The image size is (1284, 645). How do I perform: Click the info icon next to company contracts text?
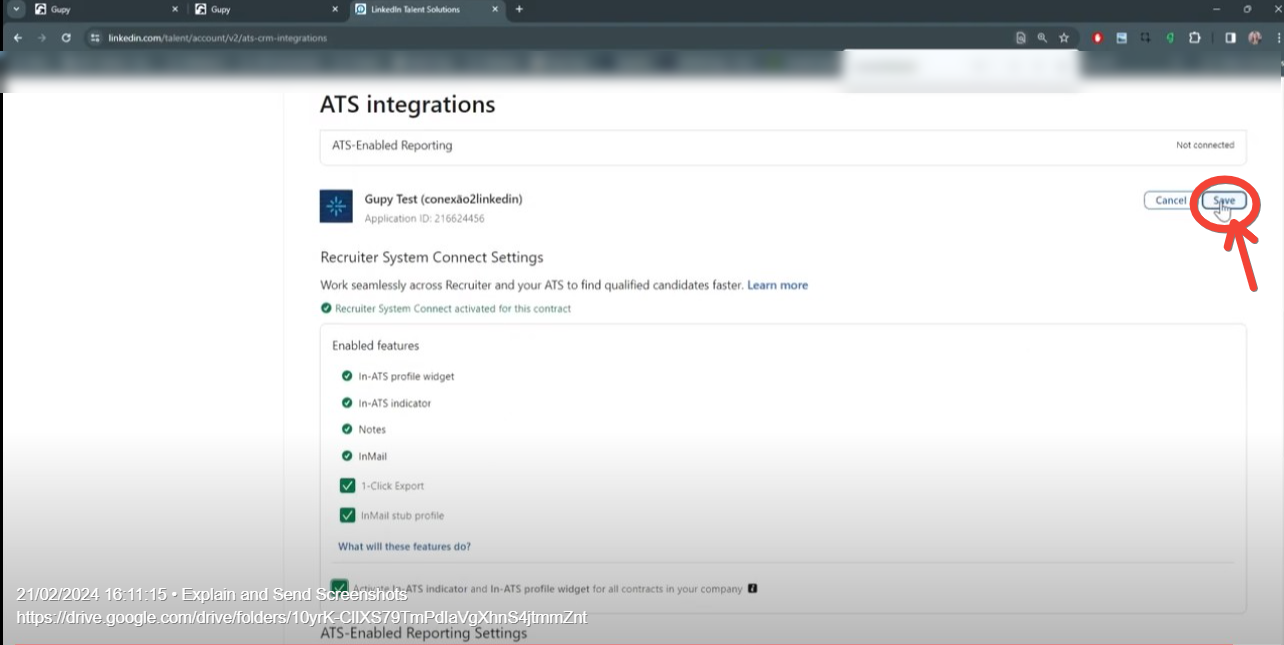[x=752, y=588]
